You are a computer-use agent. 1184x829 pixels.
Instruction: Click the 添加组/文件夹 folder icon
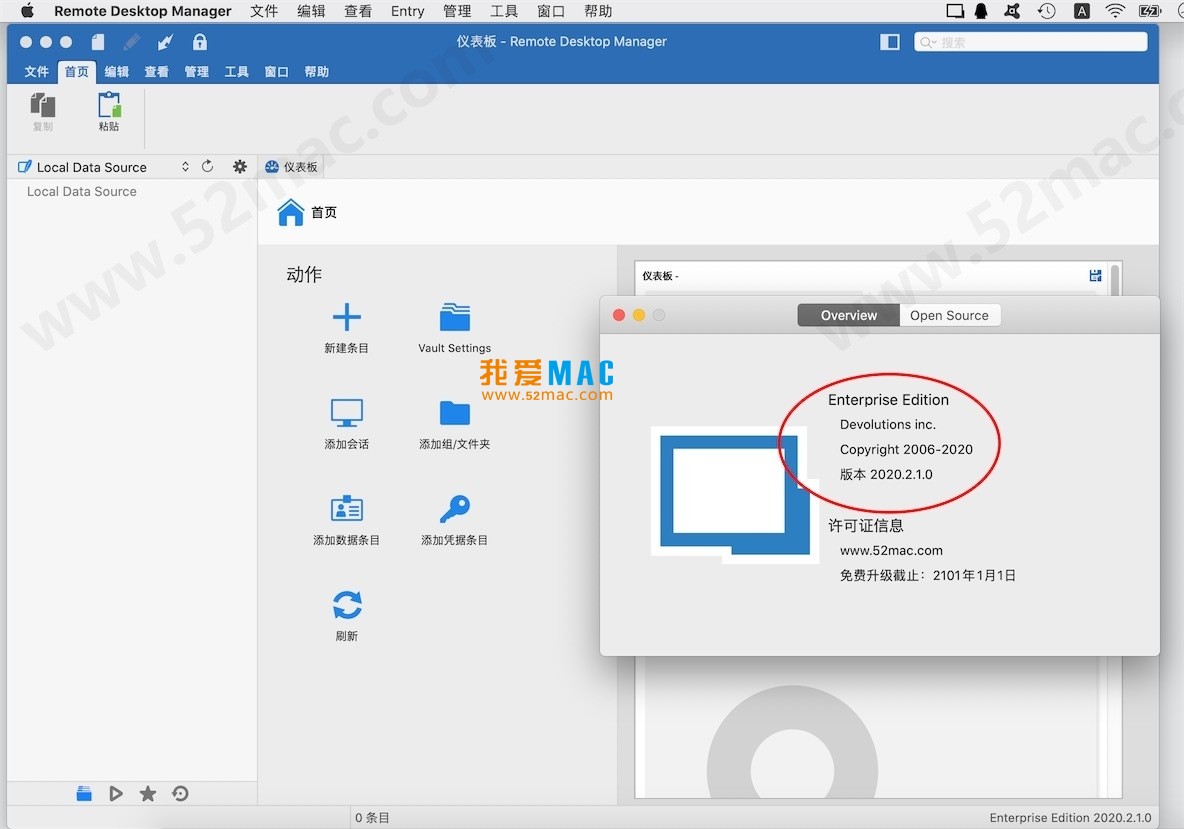454,413
